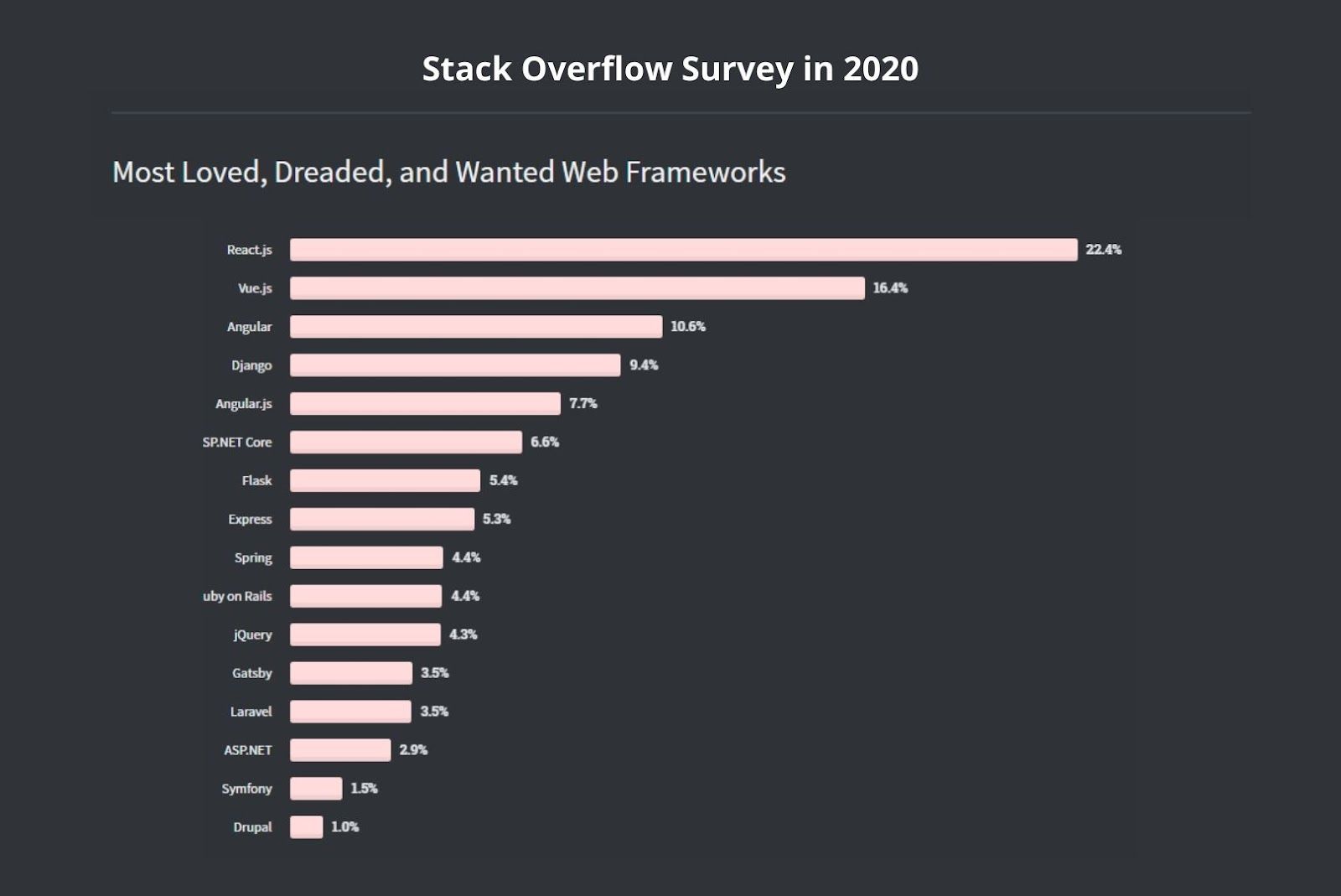The width and height of the screenshot is (1341, 896).
Task: Select the Spring bar
Action: [x=366, y=558]
